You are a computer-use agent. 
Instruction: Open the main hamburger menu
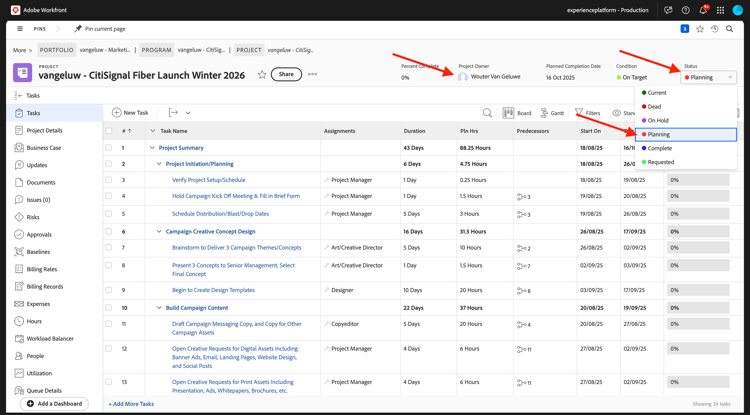click(20, 29)
